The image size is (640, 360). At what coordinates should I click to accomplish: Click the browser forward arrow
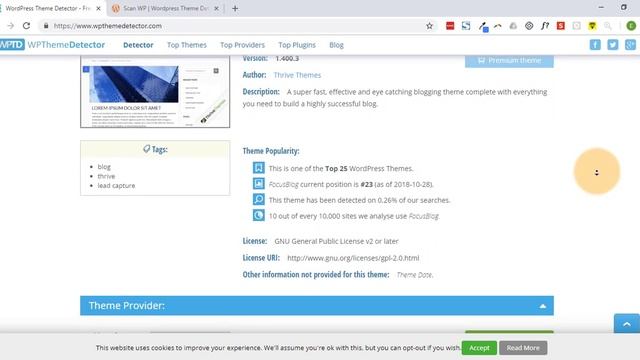[x=10, y=26]
